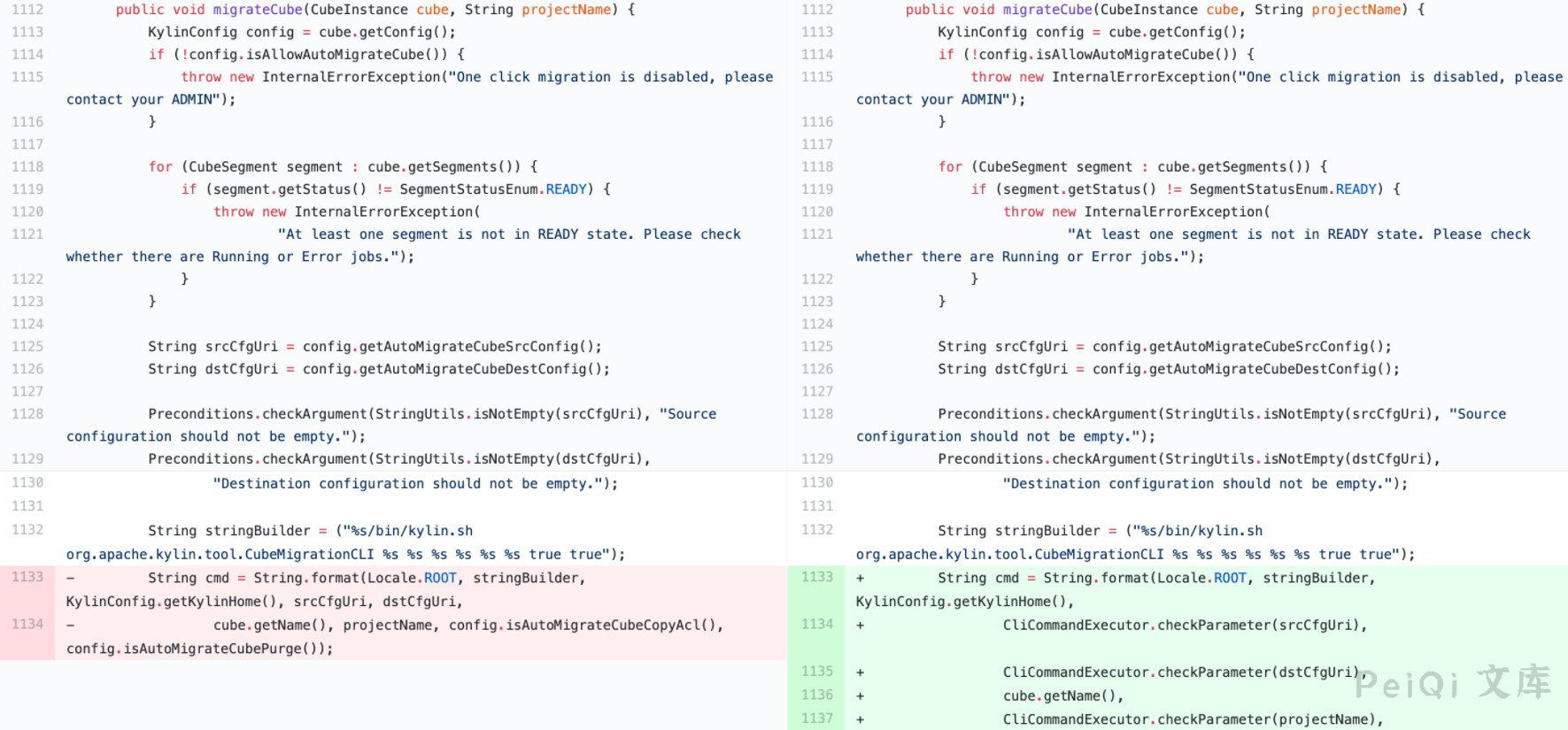Viewport: 1568px width, 730px height.
Task: Click line number 1112 in the new-version pane
Action: pyautogui.click(x=816, y=10)
